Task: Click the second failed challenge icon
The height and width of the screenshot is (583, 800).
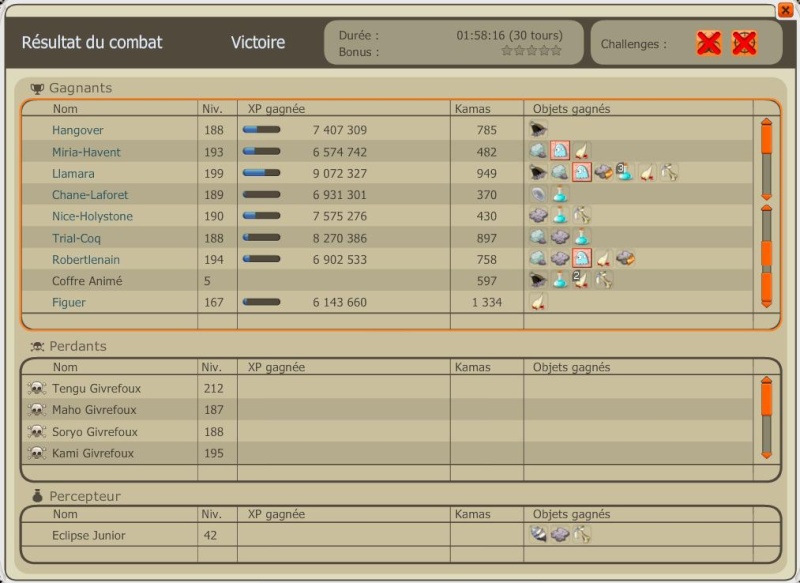Action: [744, 43]
